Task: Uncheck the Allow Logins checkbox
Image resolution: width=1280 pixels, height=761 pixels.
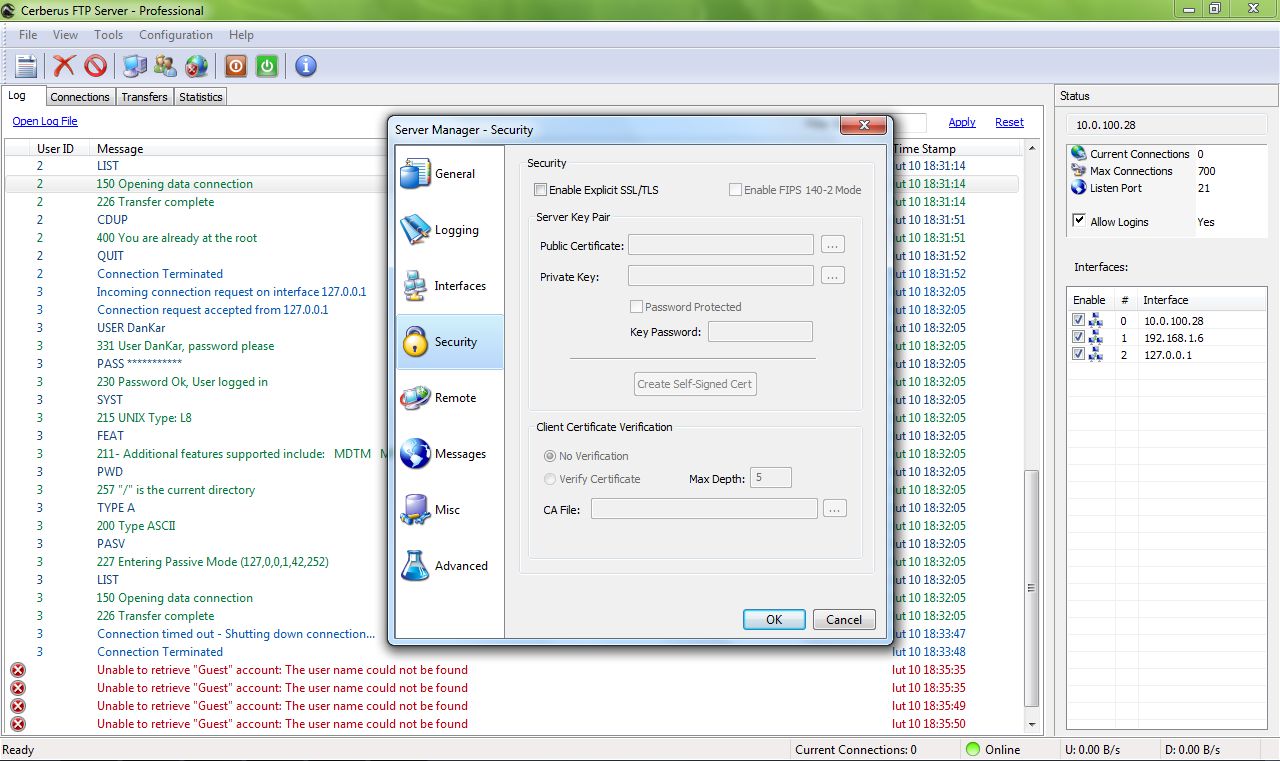Action: (1079, 221)
